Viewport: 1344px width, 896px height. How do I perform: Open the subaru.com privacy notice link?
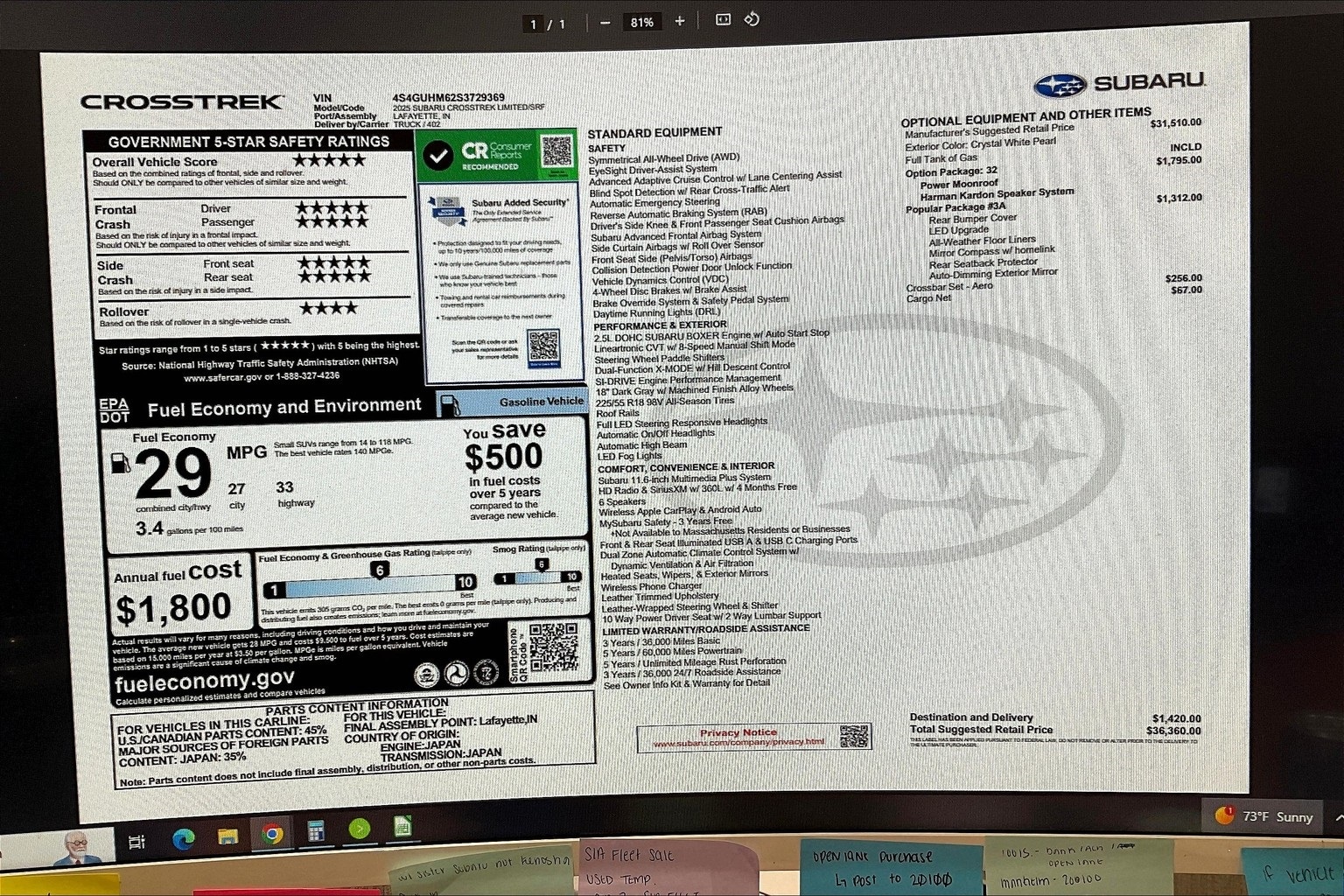tap(738, 742)
